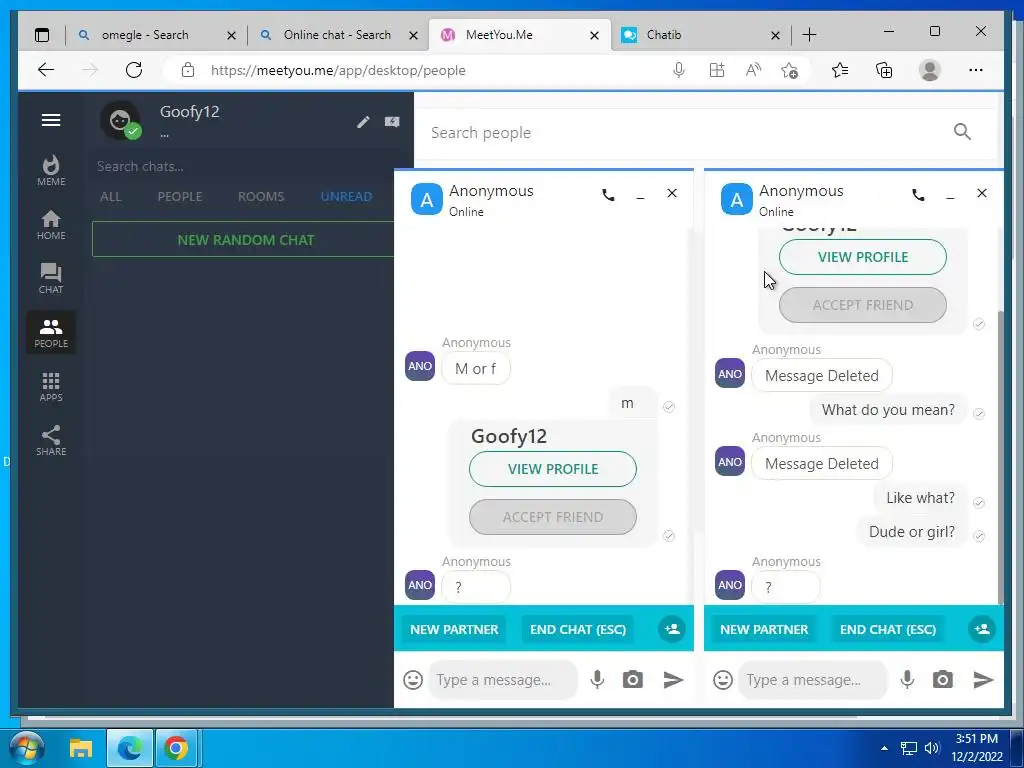This screenshot has width=1024, height=768.
Task: Click the Goofy12 avatar picture
Action: [x=120, y=120]
